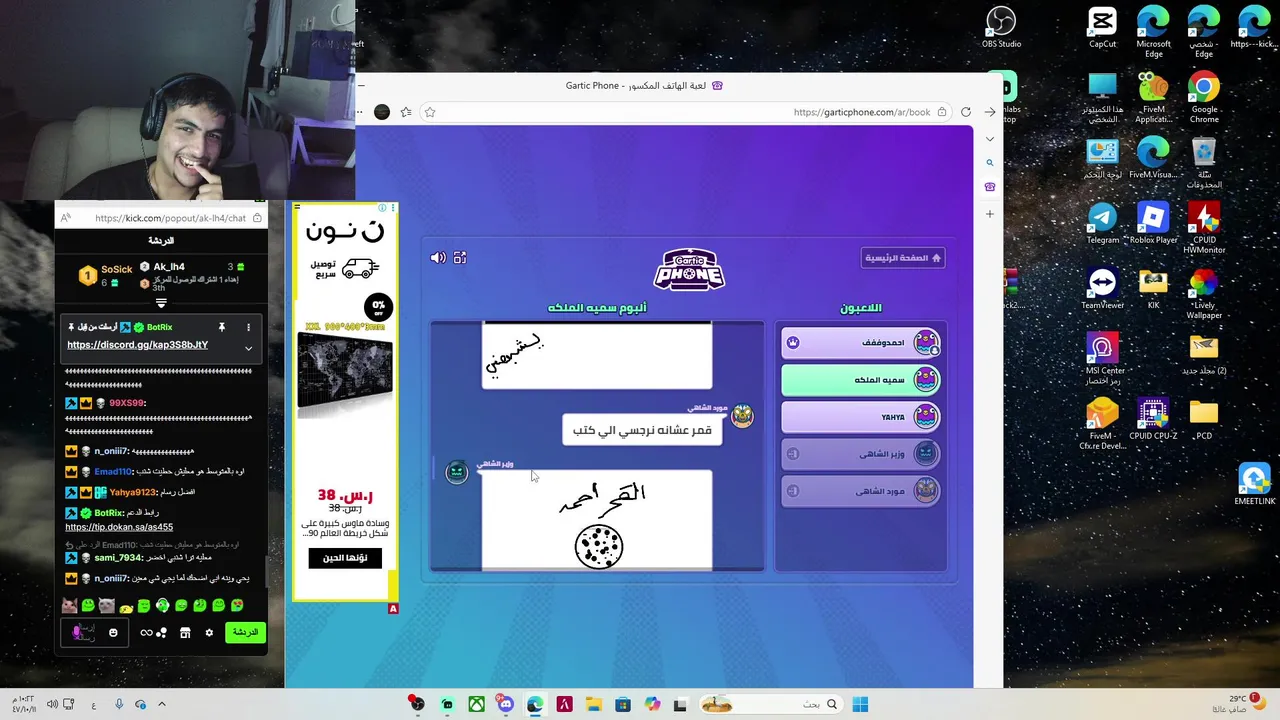This screenshot has height=720, width=1280.
Task: Click the Gartic Phone logo
Action: coord(689,268)
